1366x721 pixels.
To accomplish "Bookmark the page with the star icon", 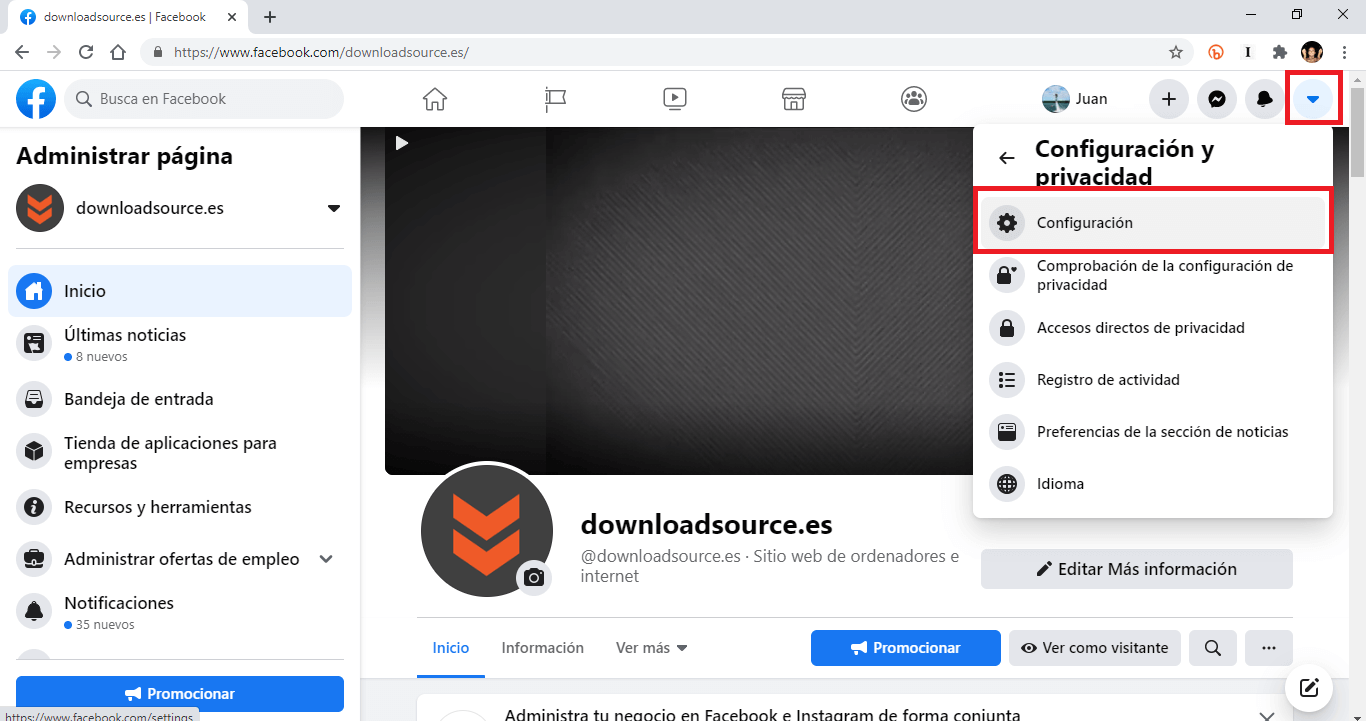I will [1176, 52].
